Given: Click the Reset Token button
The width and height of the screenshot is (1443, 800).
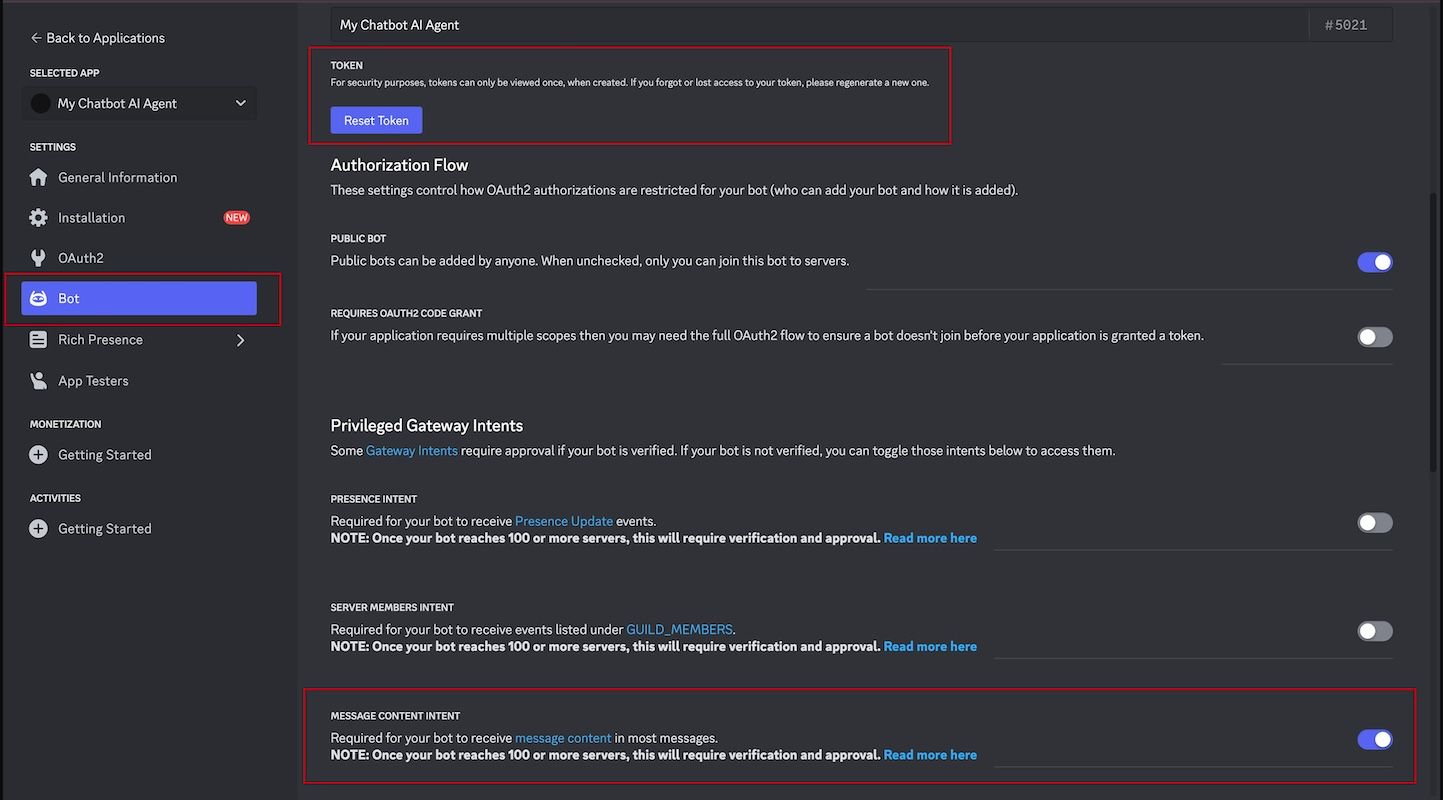Looking at the screenshot, I should tap(376, 119).
